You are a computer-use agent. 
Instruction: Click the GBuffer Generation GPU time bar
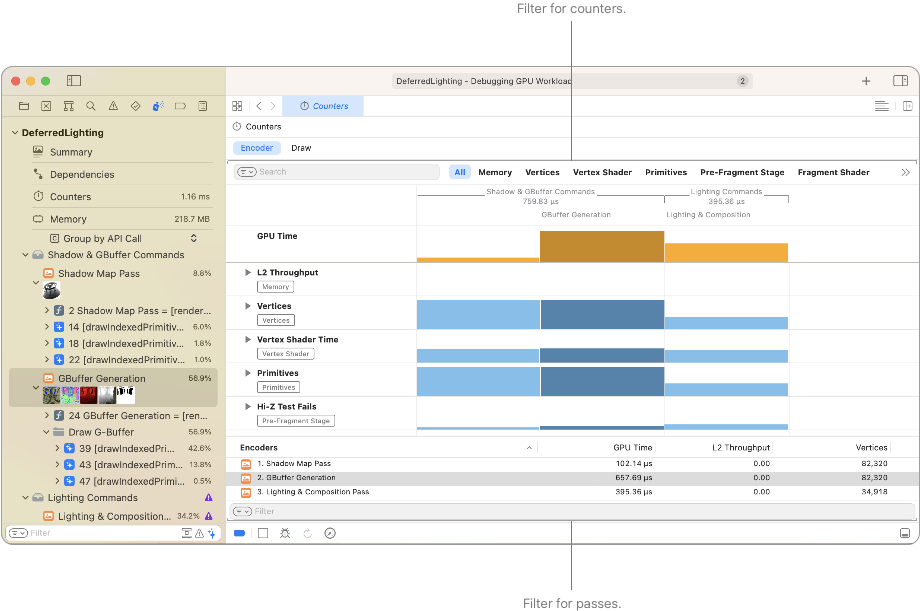(x=601, y=246)
